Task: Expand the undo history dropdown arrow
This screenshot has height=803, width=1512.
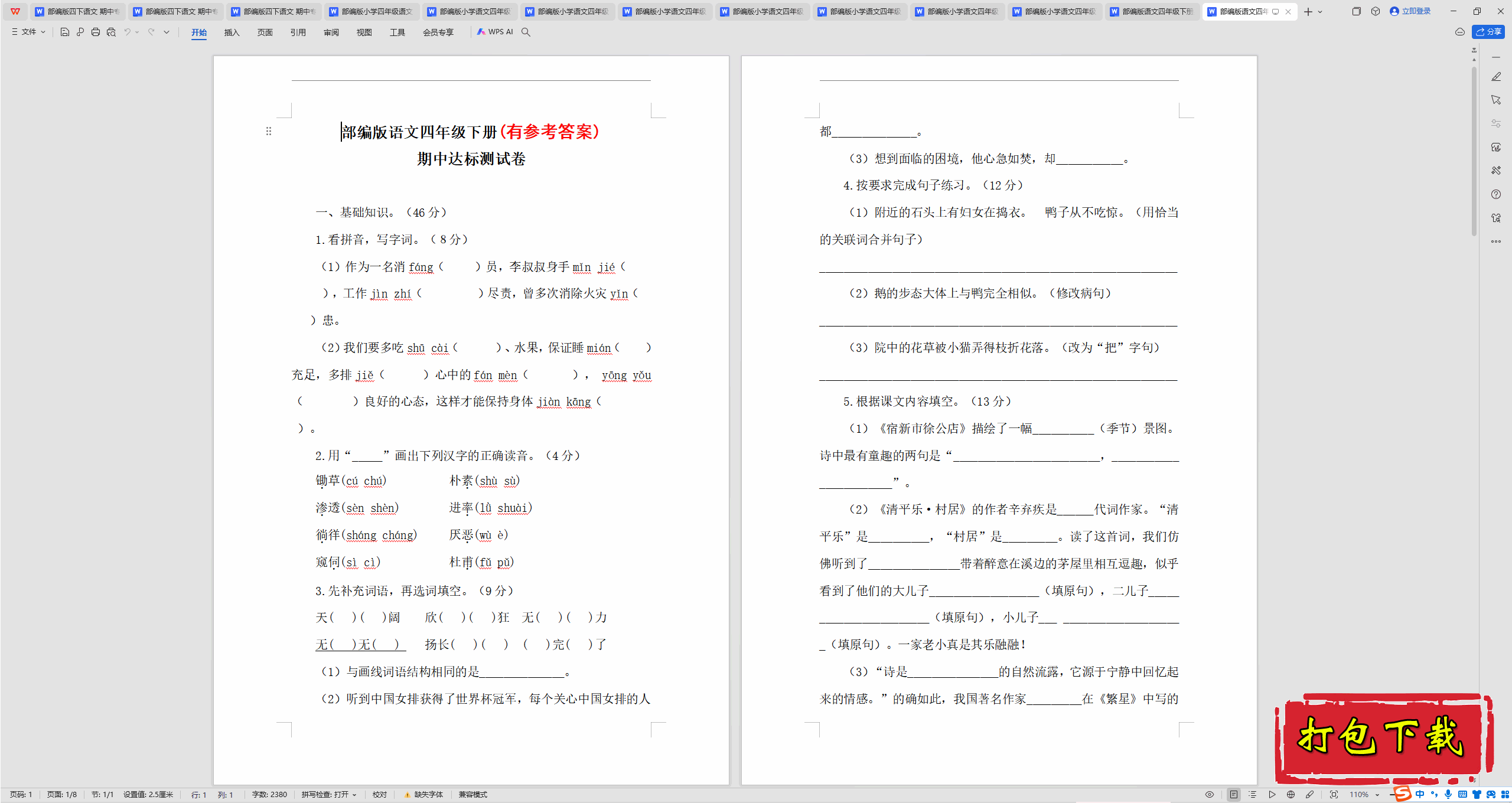Action: click(137, 32)
